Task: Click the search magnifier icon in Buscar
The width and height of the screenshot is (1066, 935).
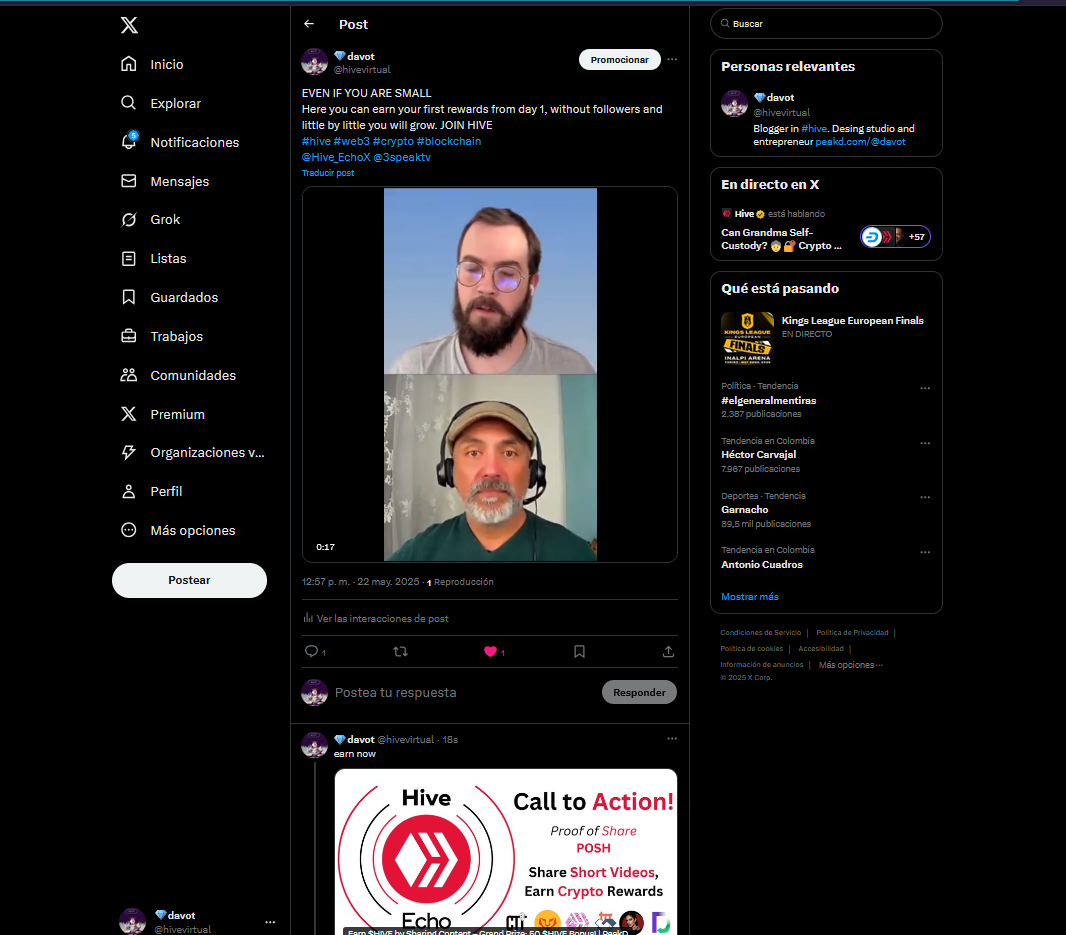Action: point(725,24)
